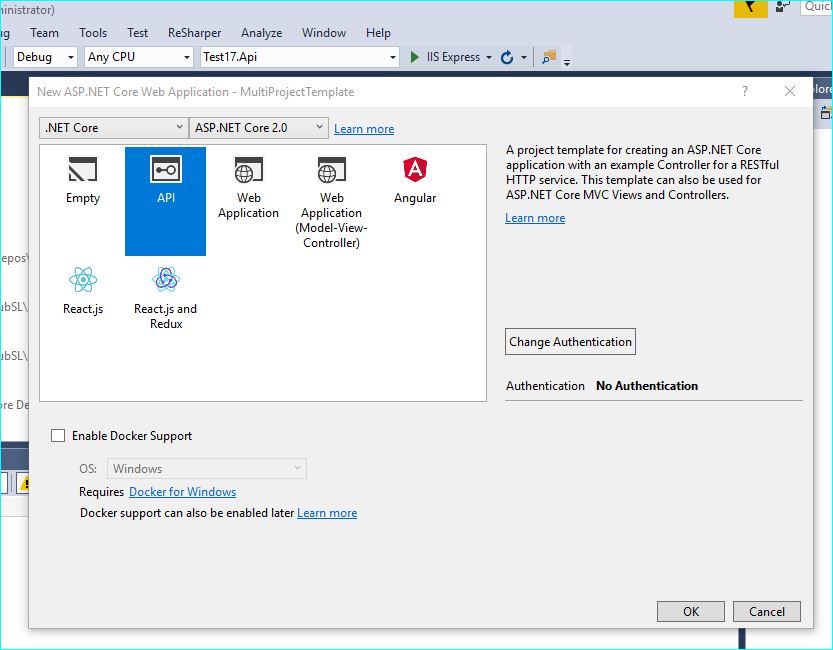833x650 pixels.
Task: Click inside the Quick Launch search box
Action: [x=818, y=8]
